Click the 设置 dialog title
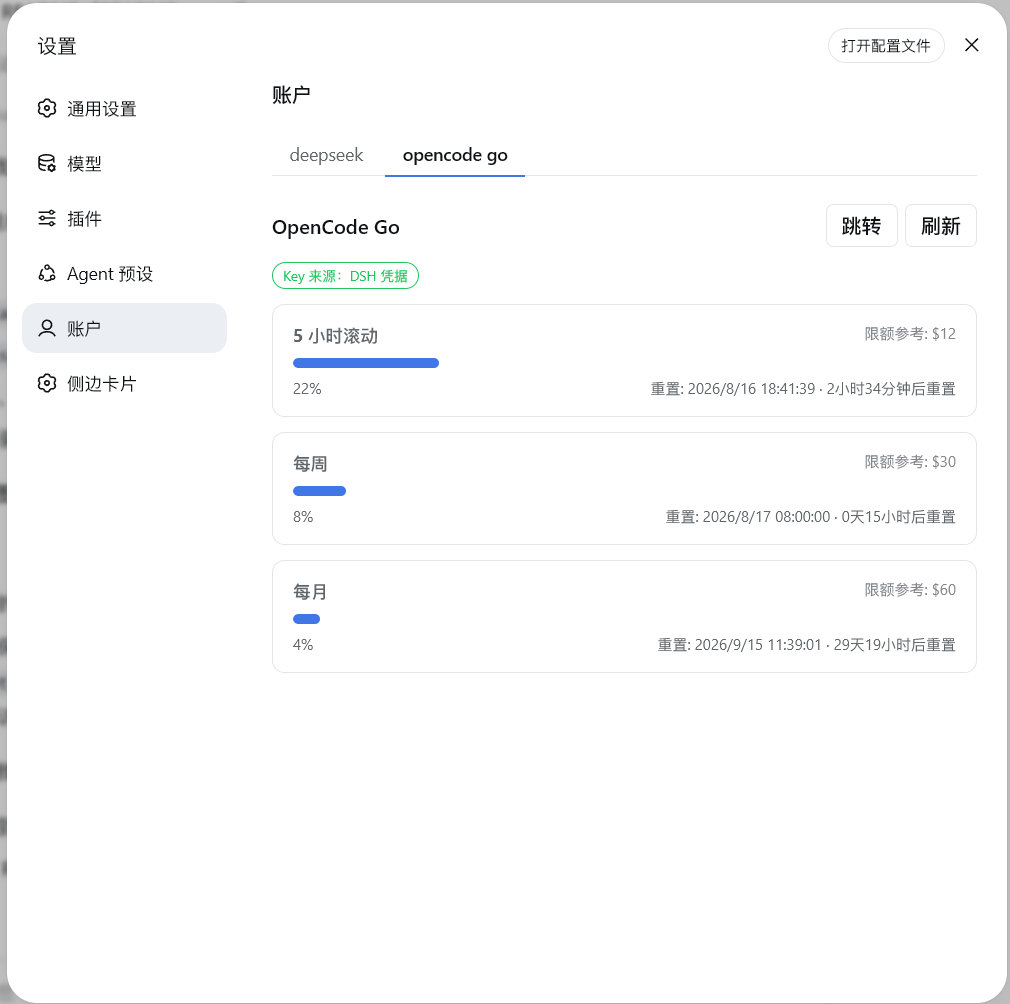This screenshot has height=1004, width=1010. point(57,46)
